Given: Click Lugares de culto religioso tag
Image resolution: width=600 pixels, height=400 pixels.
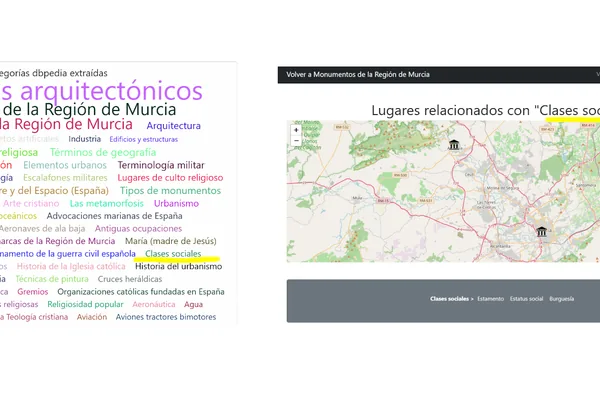Looking at the screenshot, I should (x=170, y=178).
